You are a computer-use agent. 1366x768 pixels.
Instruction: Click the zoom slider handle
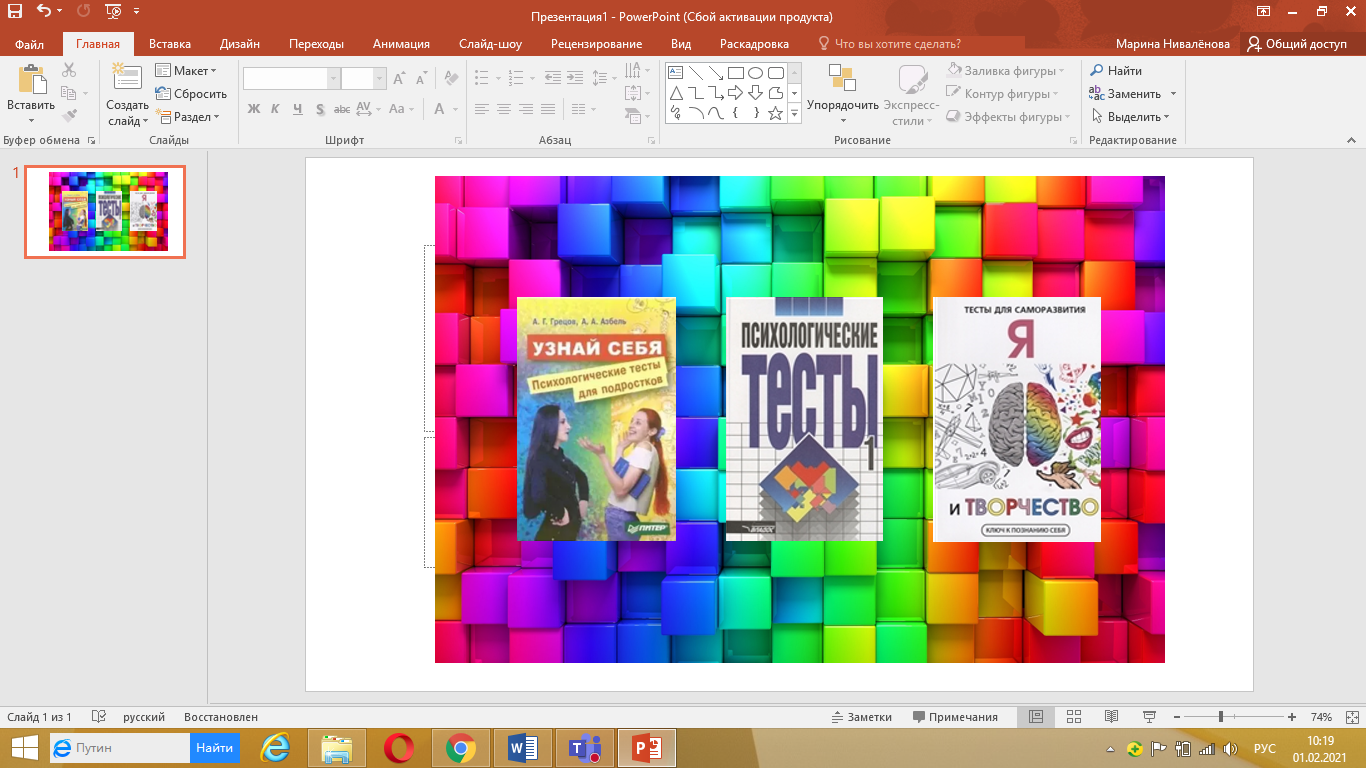(x=1221, y=717)
